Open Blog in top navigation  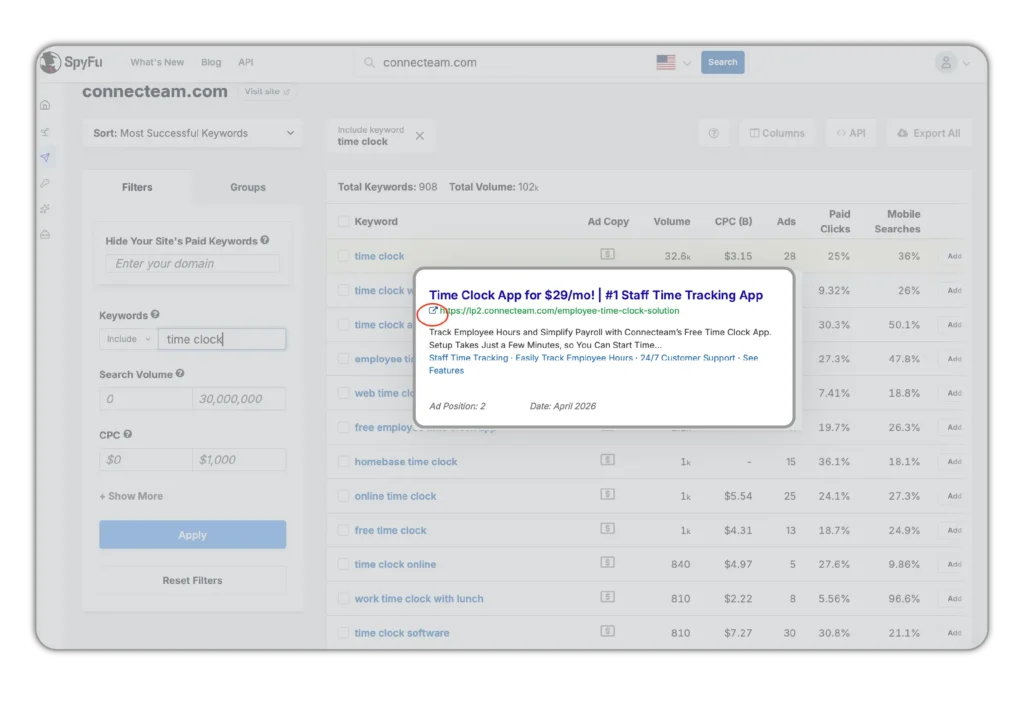(211, 62)
